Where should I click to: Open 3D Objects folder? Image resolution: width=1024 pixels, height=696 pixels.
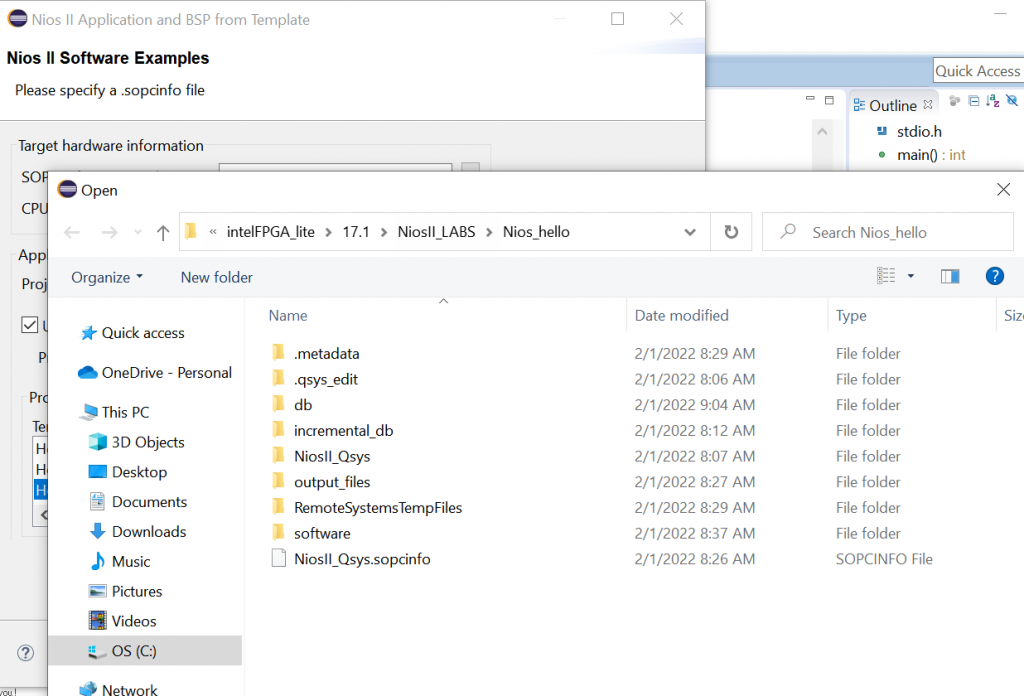tap(148, 442)
